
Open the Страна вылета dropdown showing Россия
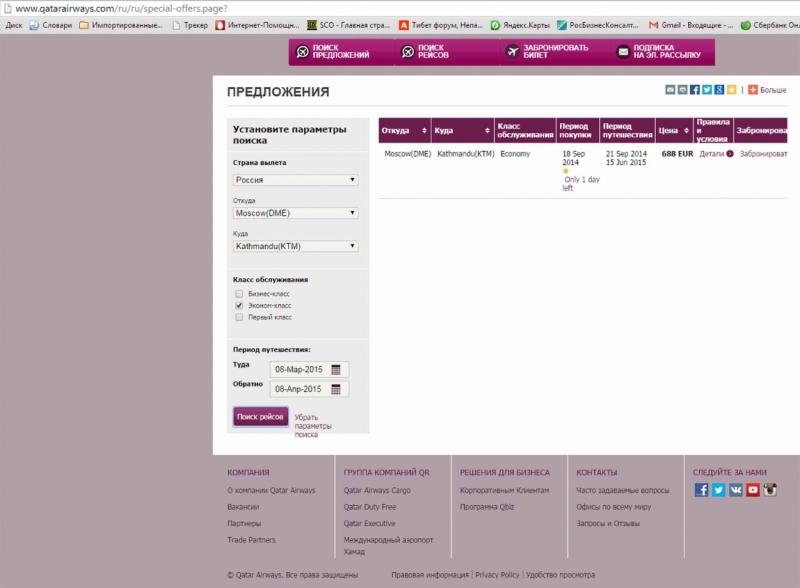[295, 180]
